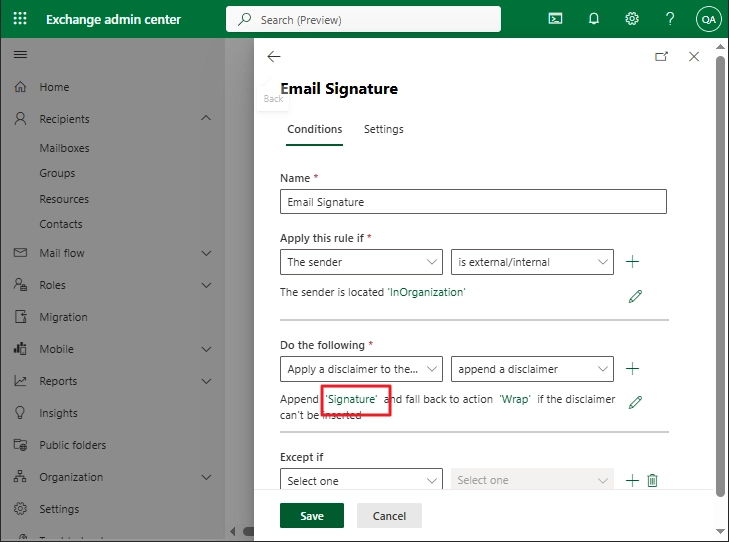Image resolution: width=729 pixels, height=542 pixels.
Task: Open the notifications bell
Action: coord(594,19)
